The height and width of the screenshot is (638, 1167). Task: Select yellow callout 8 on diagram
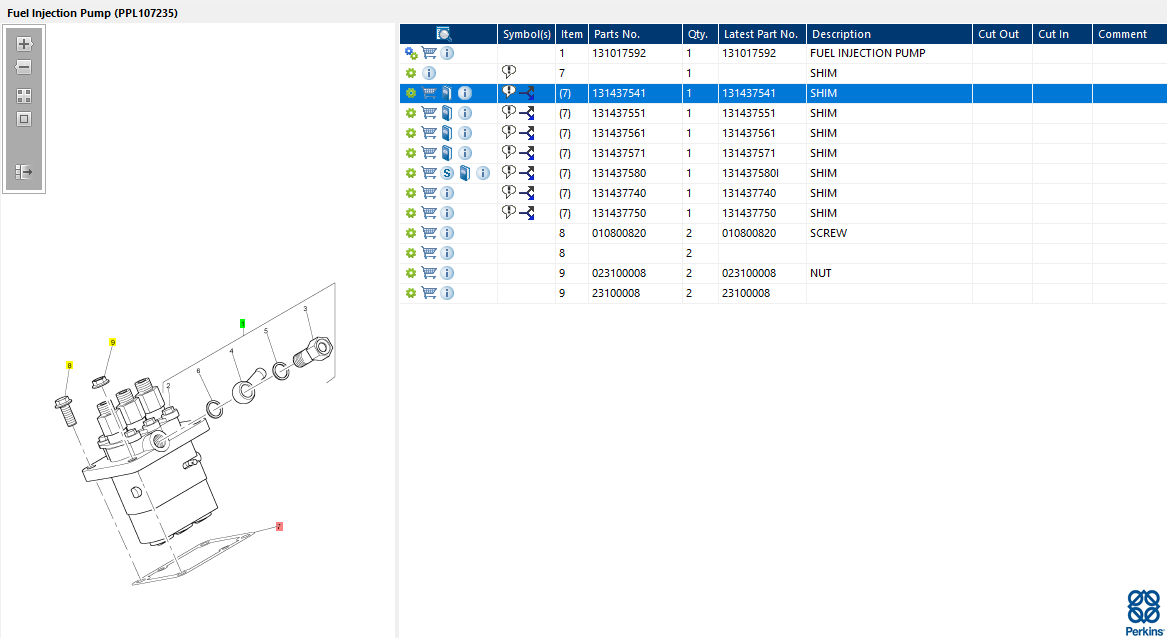coord(69,366)
